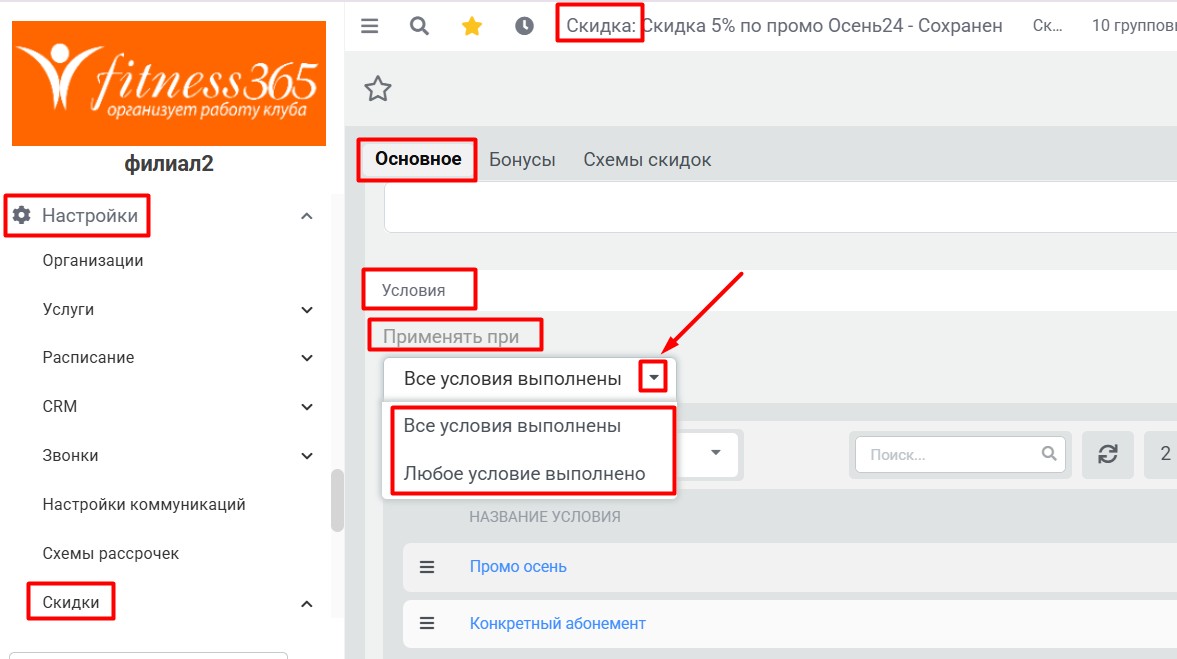Click the large text field above Условия
Screen dimensions: 1177x659
(781, 209)
